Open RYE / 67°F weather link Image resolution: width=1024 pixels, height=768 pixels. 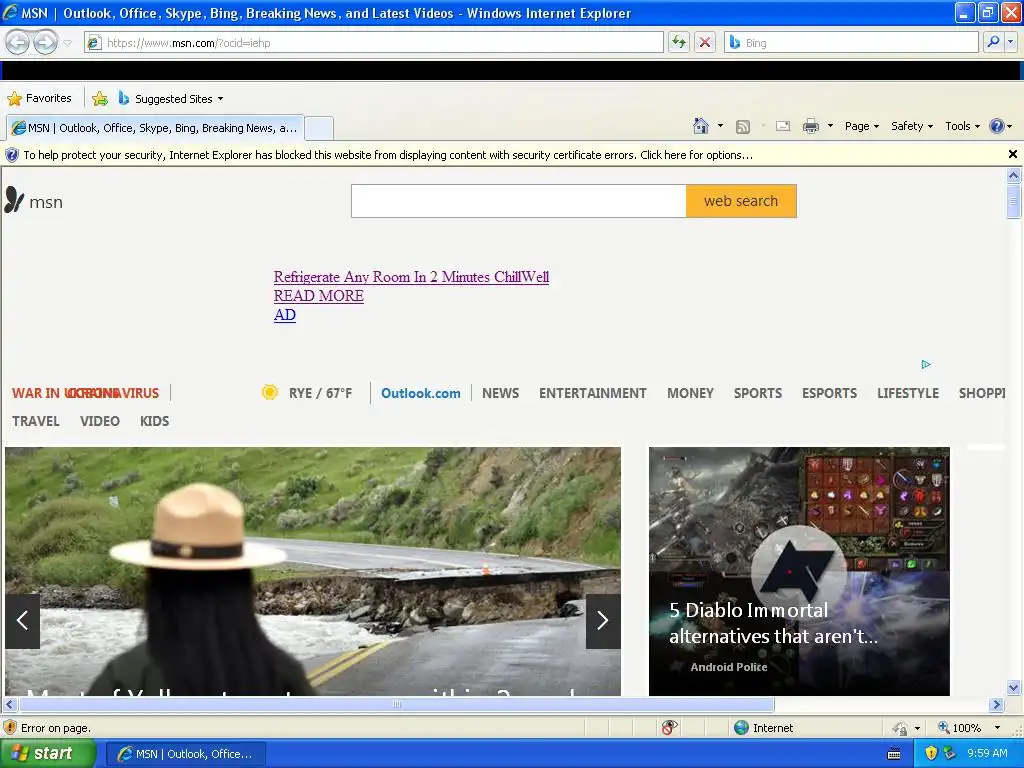321,393
